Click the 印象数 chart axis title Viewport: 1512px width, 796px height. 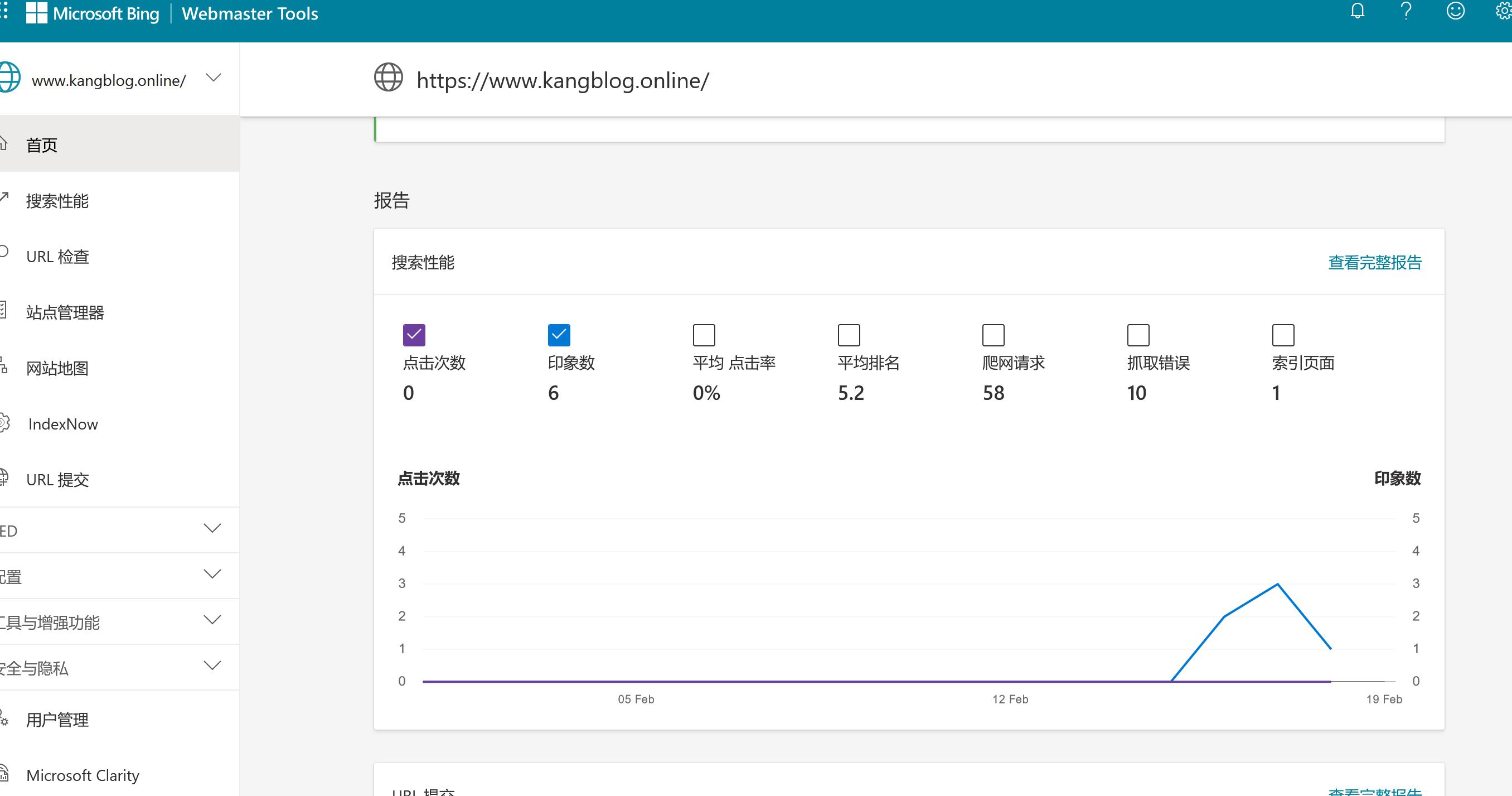1398,478
